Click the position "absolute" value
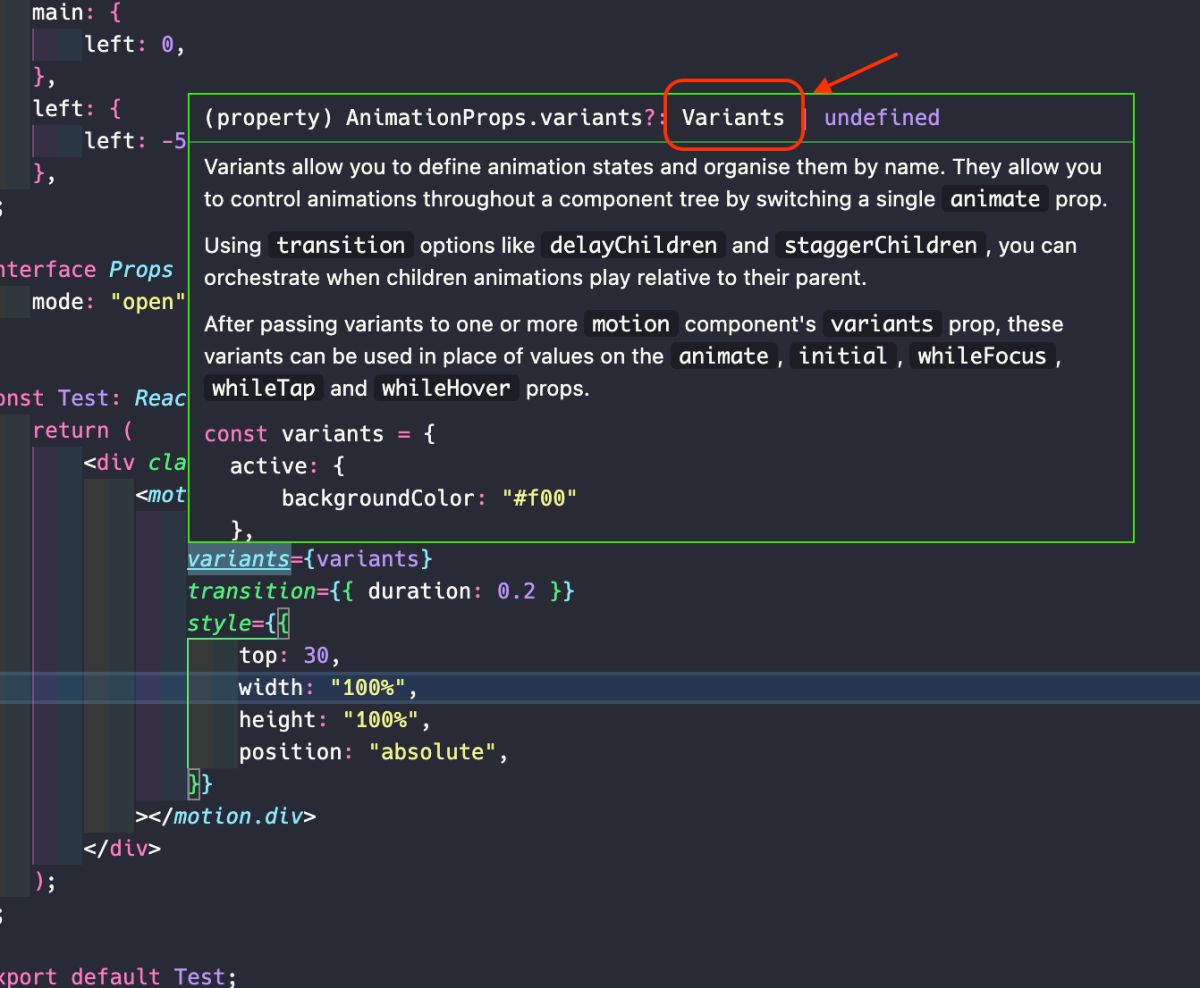 432,752
